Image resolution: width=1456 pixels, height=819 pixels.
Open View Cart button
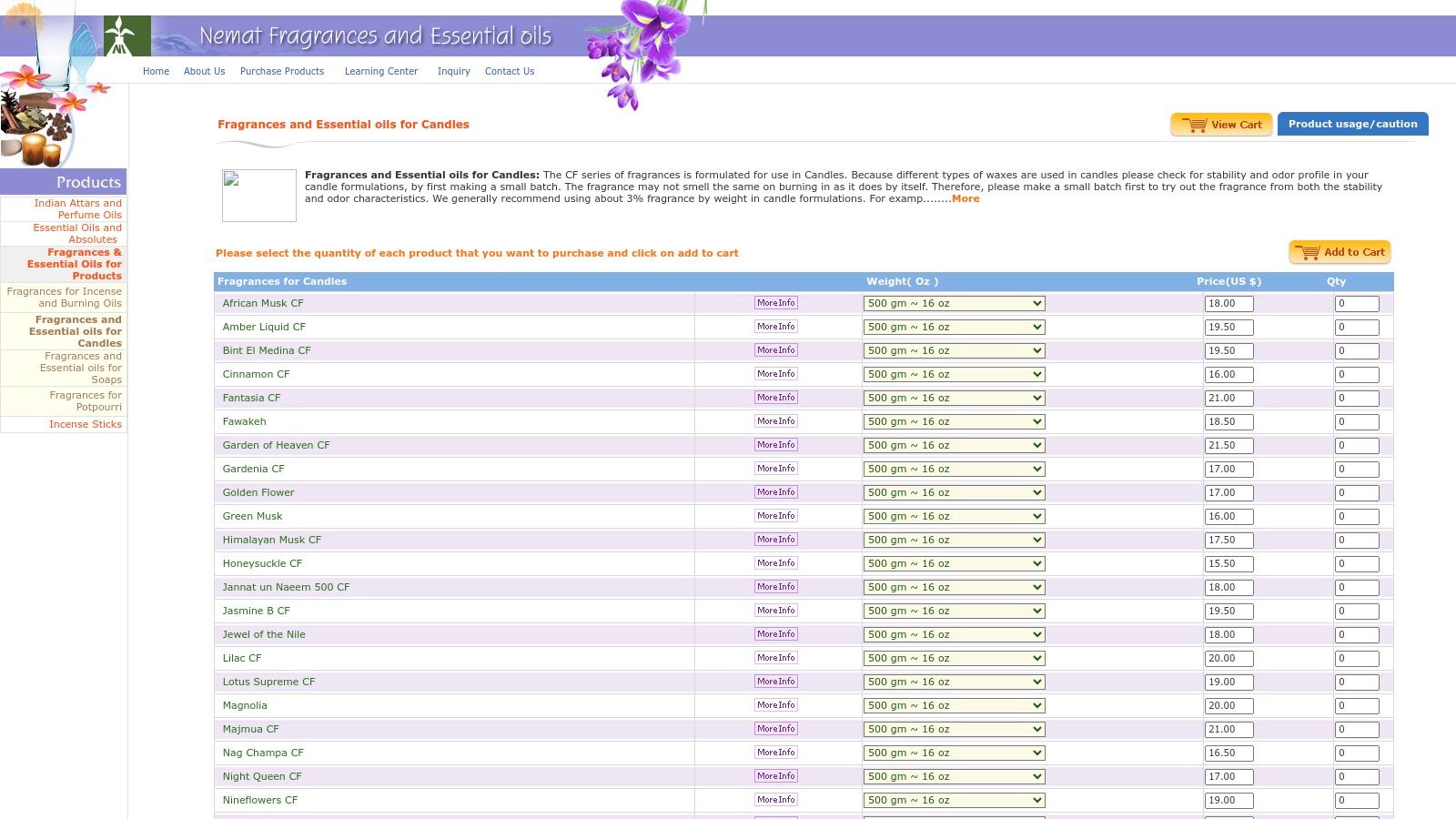pyautogui.click(x=1221, y=125)
